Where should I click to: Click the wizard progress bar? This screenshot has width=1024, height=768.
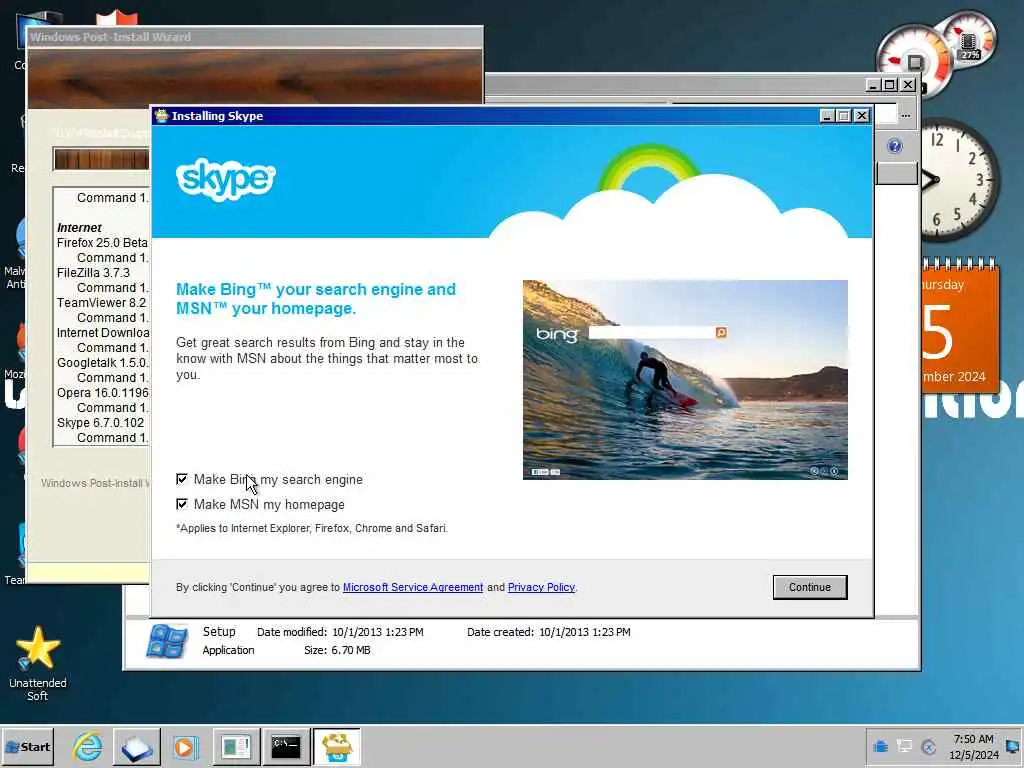coord(102,159)
